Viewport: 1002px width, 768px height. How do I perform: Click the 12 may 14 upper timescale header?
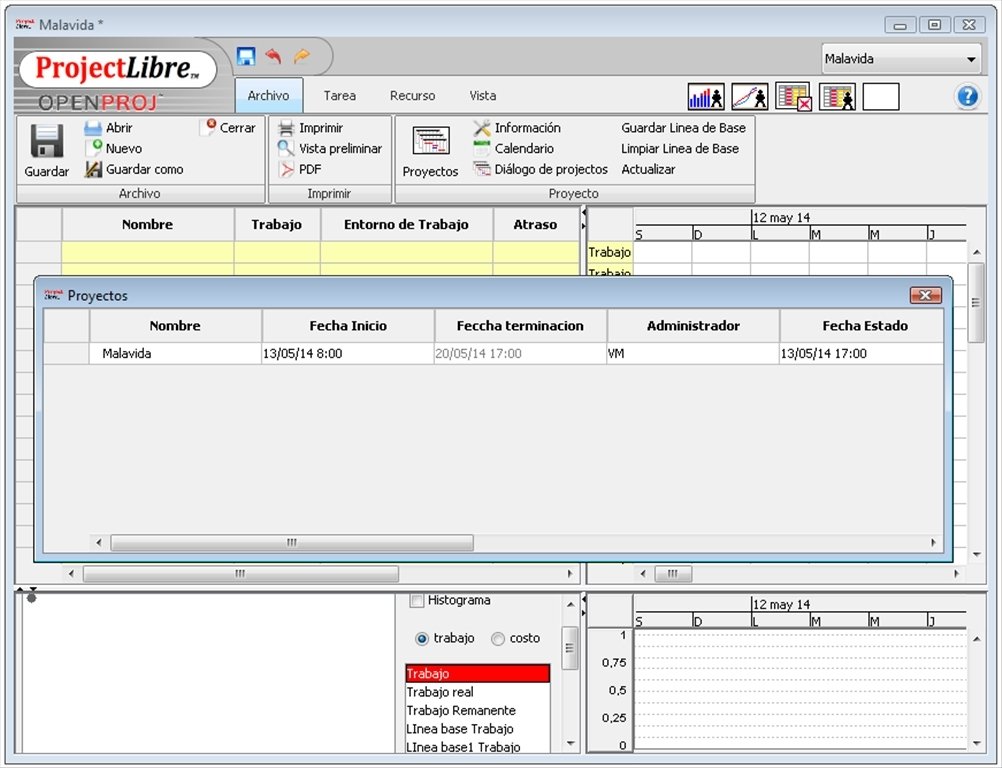coord(782,217)
